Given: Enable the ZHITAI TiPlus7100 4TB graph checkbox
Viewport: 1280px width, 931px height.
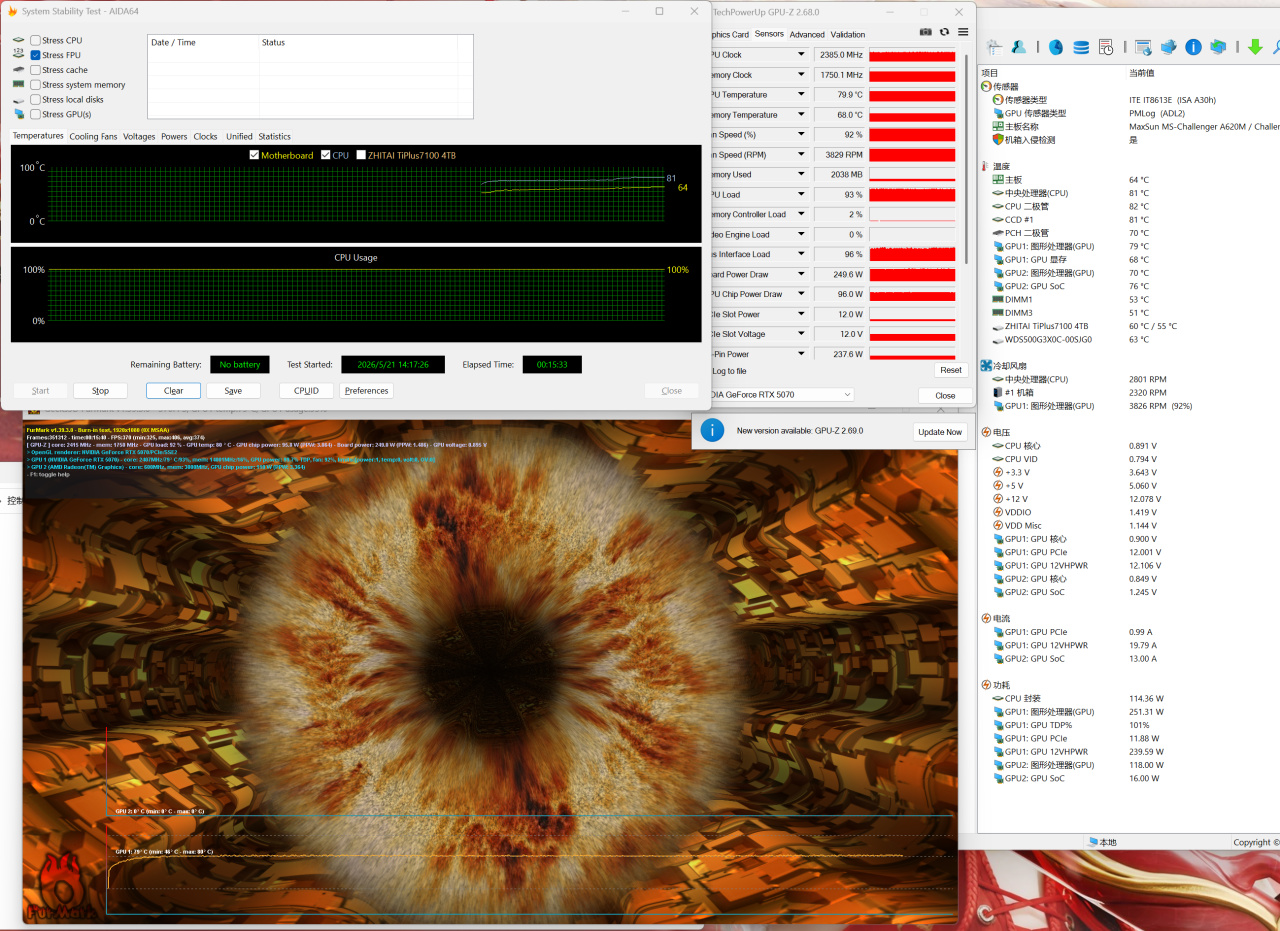Looking at the screenshot, I should tap(361, 155).
